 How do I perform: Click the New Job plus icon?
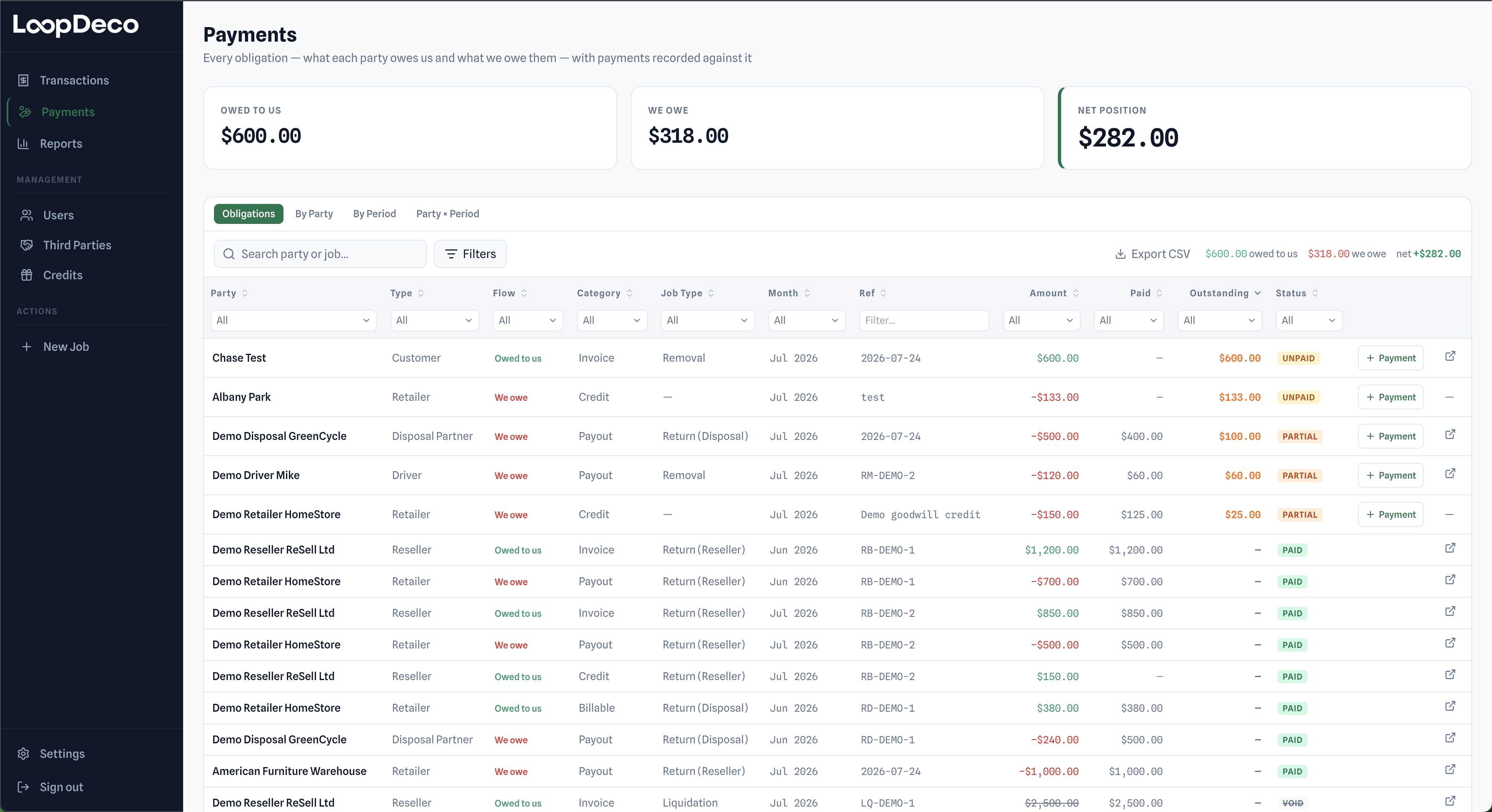[x=26, y=347]
